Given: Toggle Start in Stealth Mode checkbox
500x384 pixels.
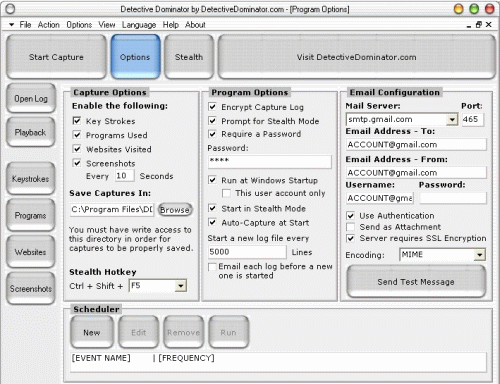Looking at the screenshot, I should 212,208.
